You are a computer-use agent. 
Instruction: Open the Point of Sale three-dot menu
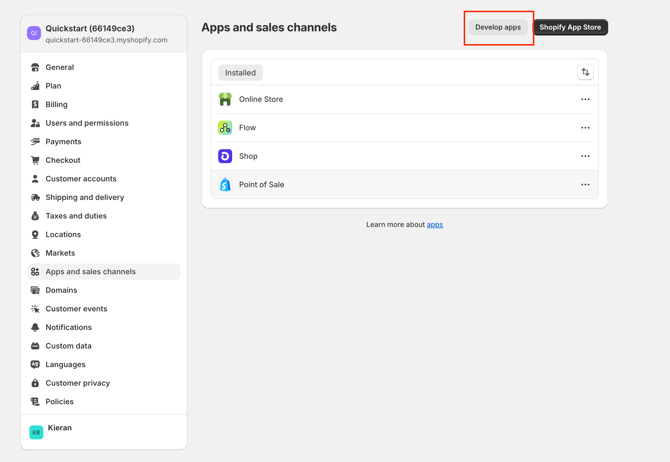[x=585, y=185]
